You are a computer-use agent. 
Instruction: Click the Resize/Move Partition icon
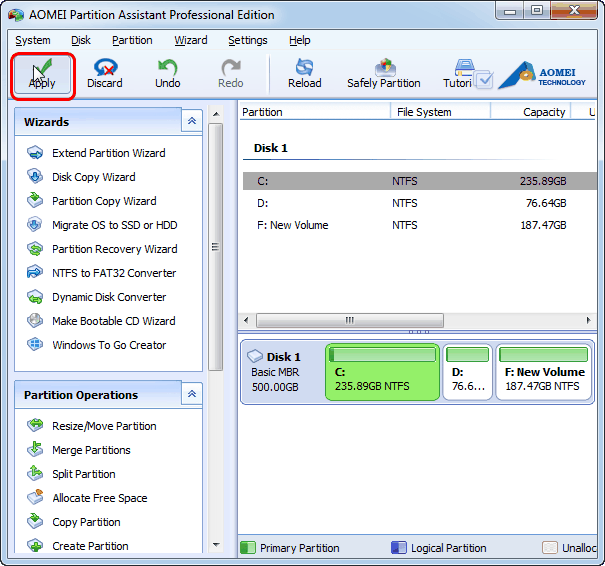(x=35, y=426)
